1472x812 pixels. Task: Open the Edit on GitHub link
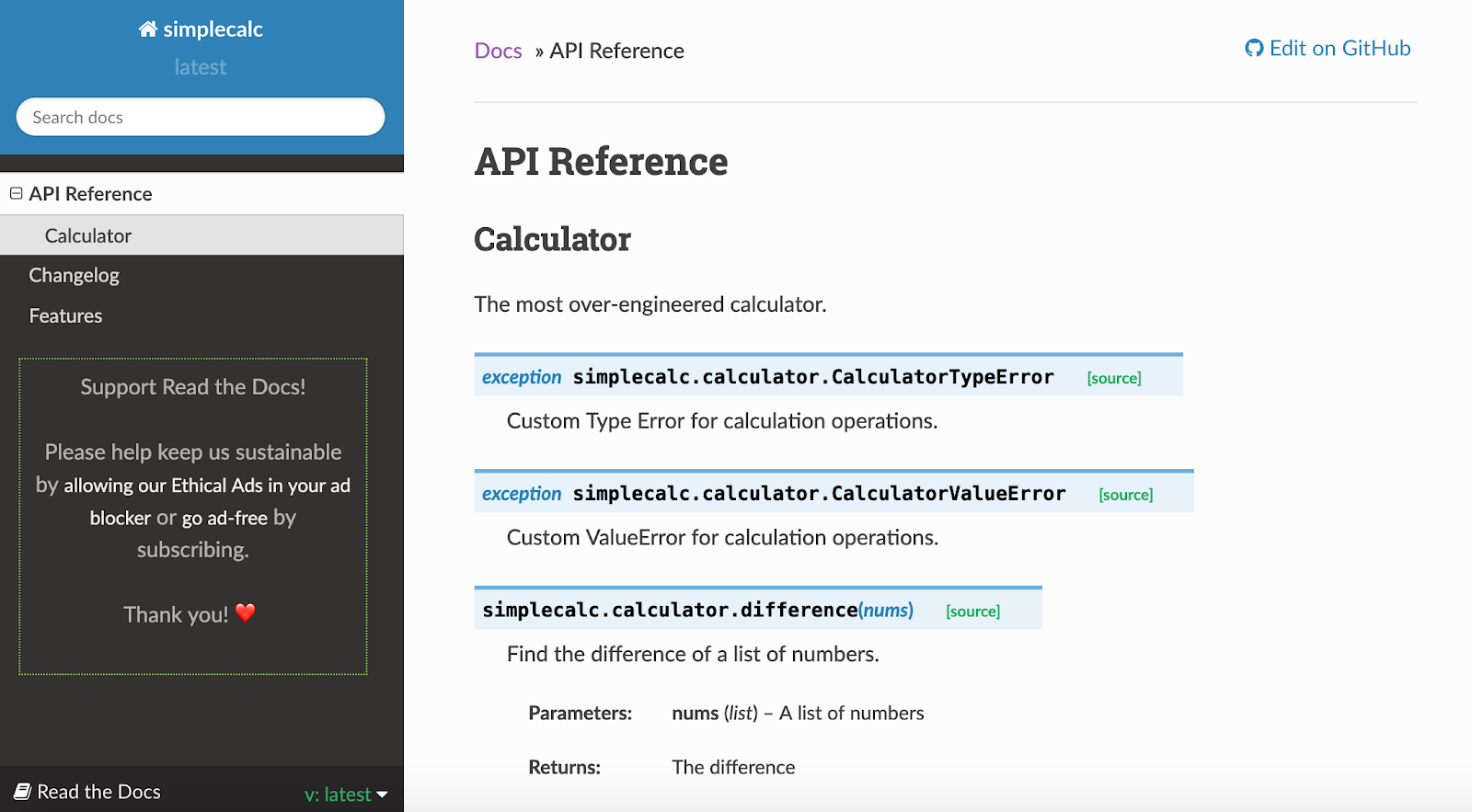click(1328, 48)
